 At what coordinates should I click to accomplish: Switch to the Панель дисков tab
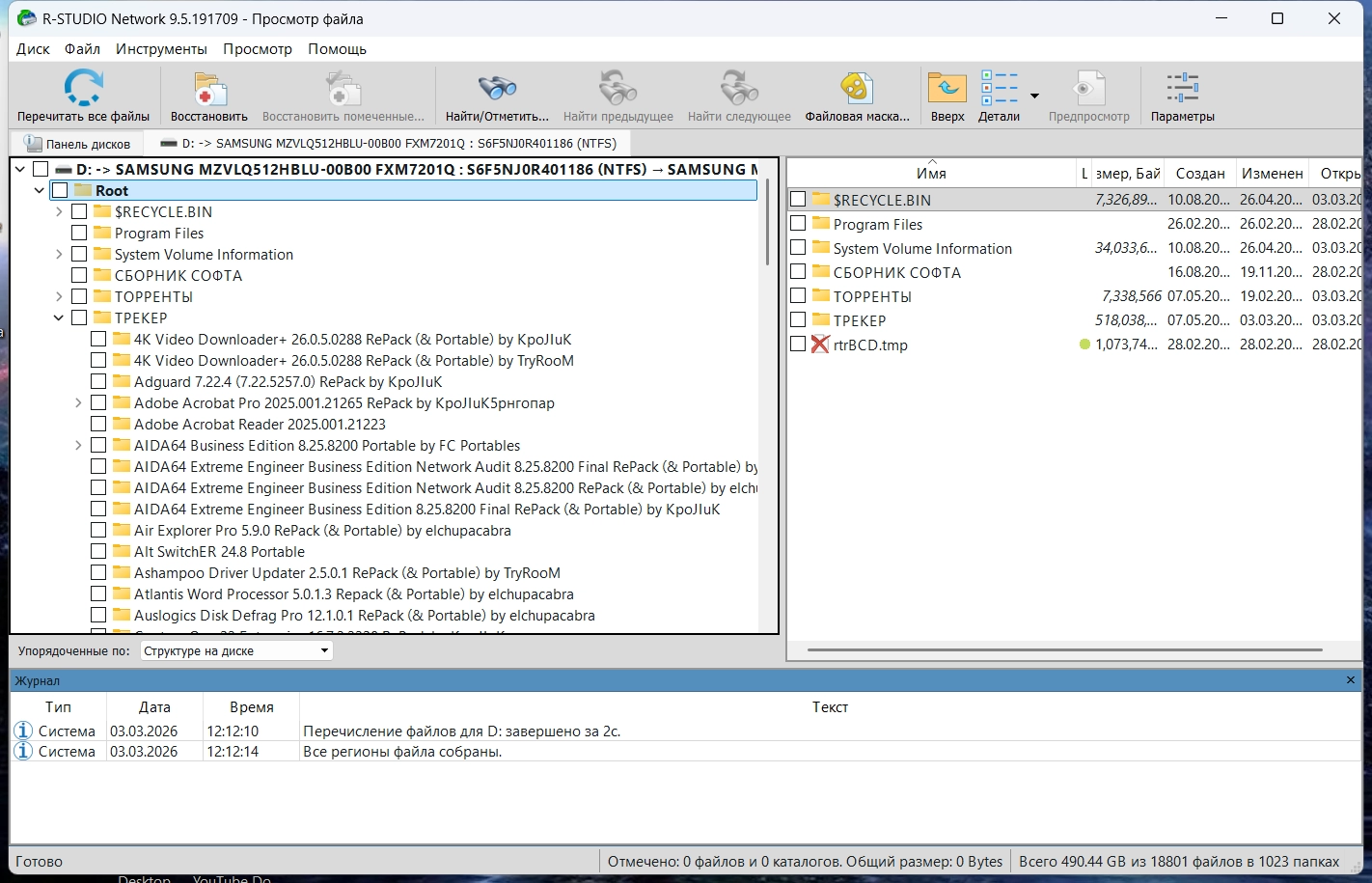click(x=77, y=144)
